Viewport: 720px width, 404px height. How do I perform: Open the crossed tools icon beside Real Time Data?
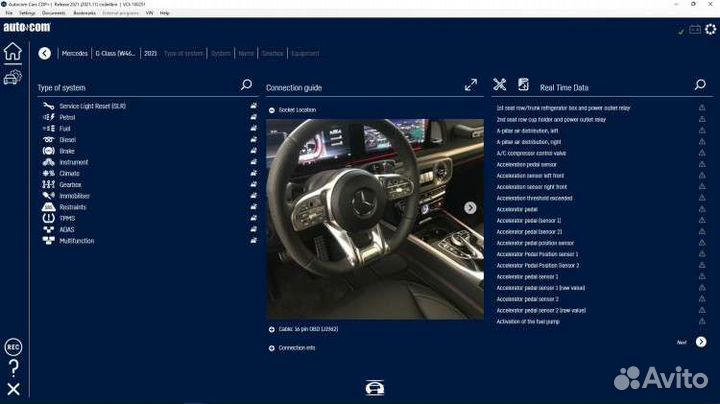tap(500, 84)
